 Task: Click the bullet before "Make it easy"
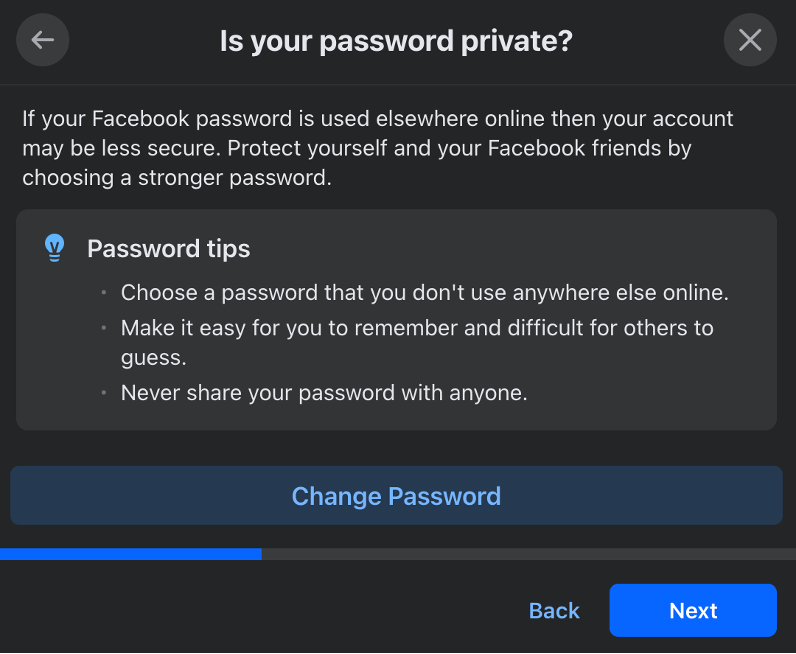point(104,328)
